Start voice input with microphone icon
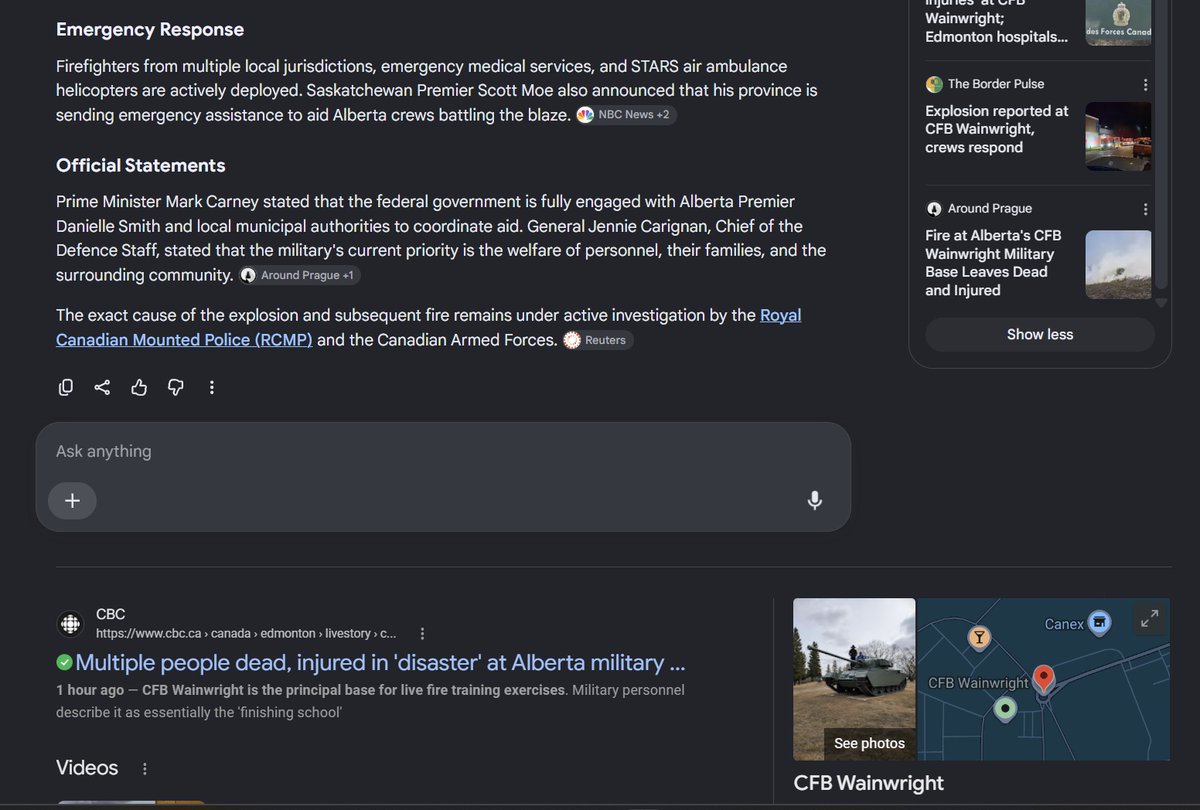Image resolution: width=1200 pixels, height=810 pixels. point(815,501)
